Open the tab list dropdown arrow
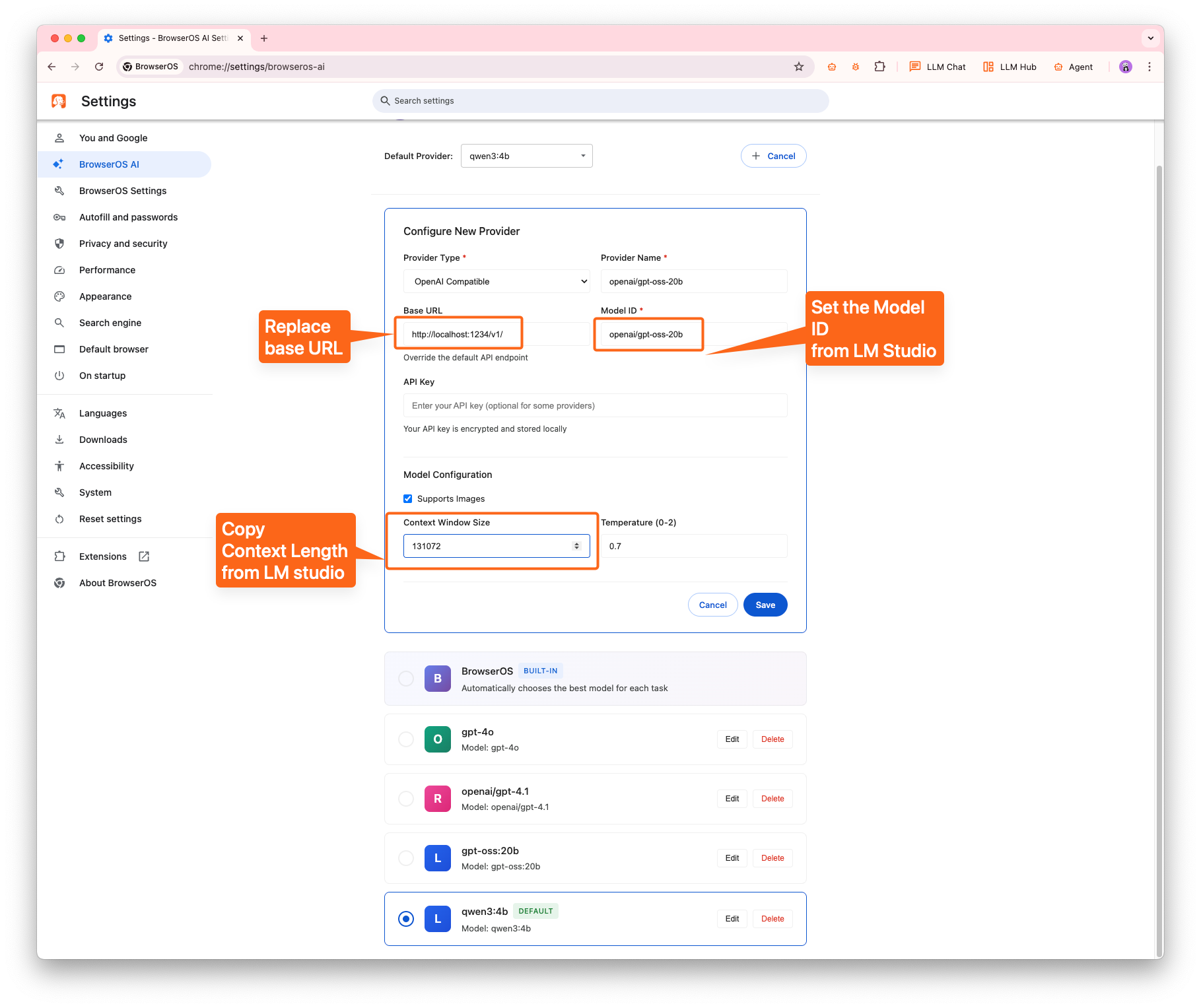The image size is (1201, 1008). [x=1151, y=38]
